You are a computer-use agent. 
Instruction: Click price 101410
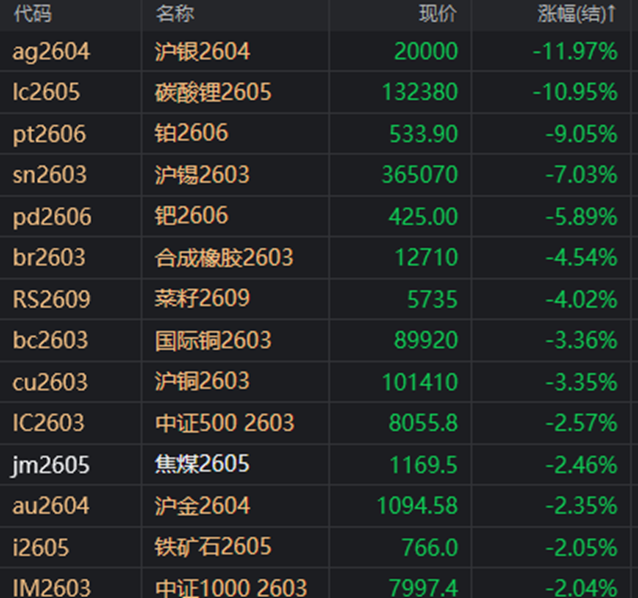point(420,382)
